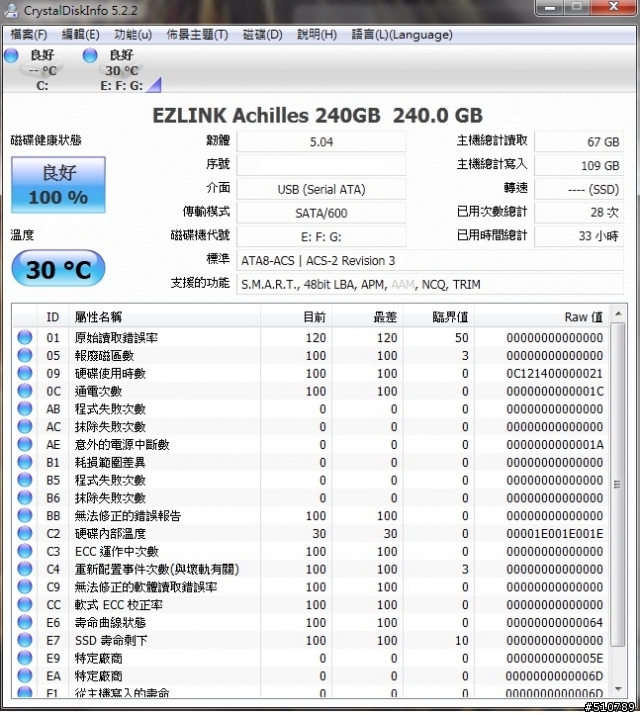Click status orb for attribute C3
640x715 pixels.
[x=25, y=551]
